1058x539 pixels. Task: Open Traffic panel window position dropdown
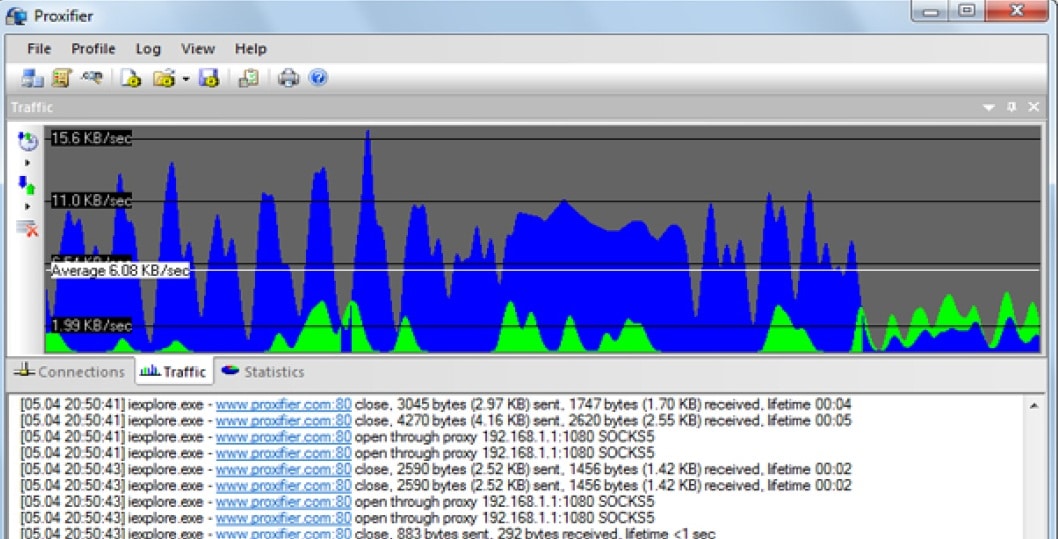coord(989,107)
